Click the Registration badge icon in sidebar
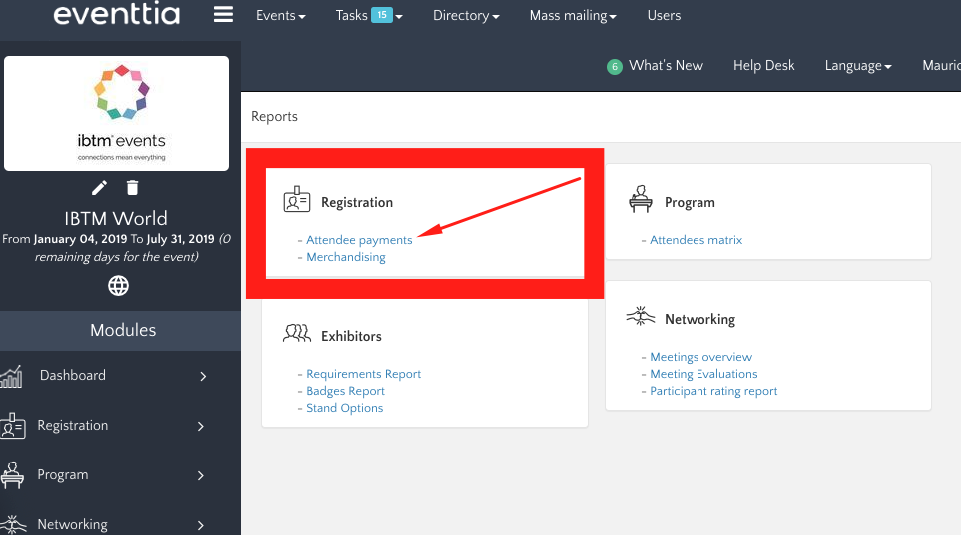Viewport: 961px width, 535px height. click(x=13, y=426)
